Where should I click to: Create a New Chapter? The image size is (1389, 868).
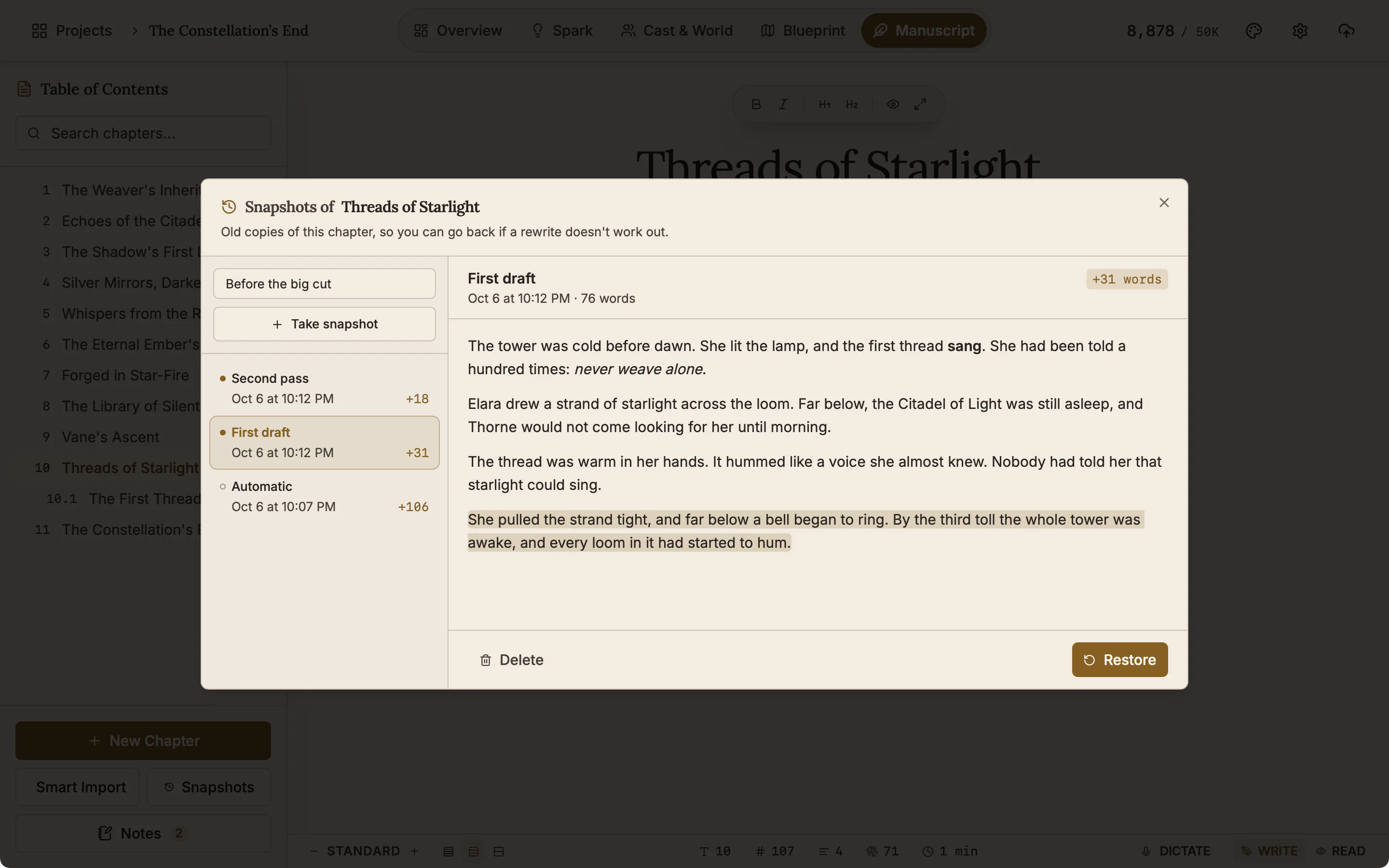point(143,741)
